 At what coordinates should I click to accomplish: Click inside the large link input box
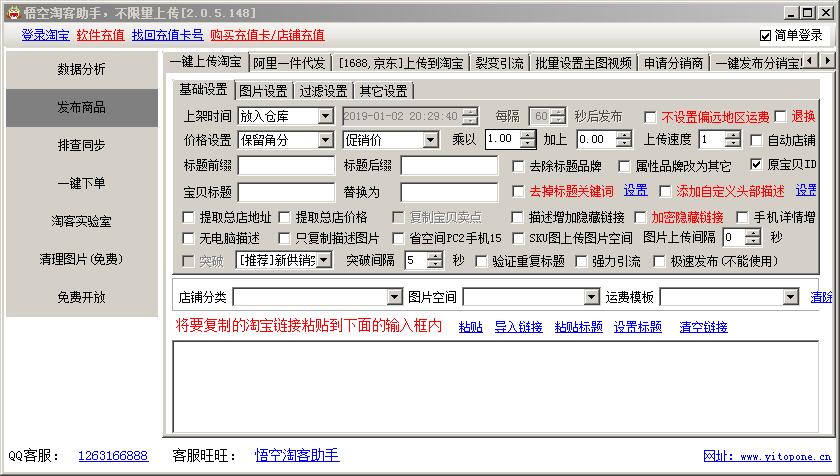[496, 387]
